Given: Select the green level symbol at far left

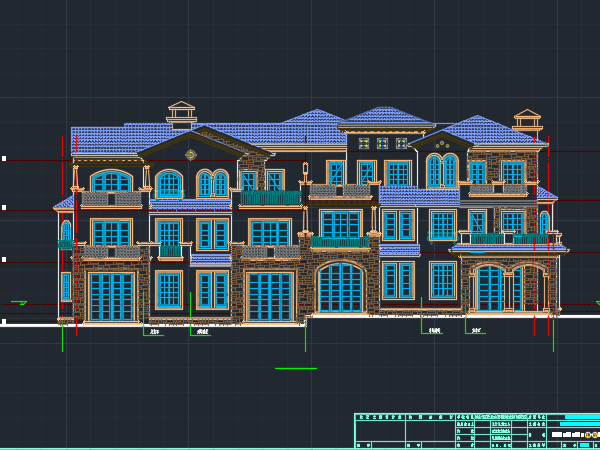Looking at the screenshot, I should click(18, 302).
